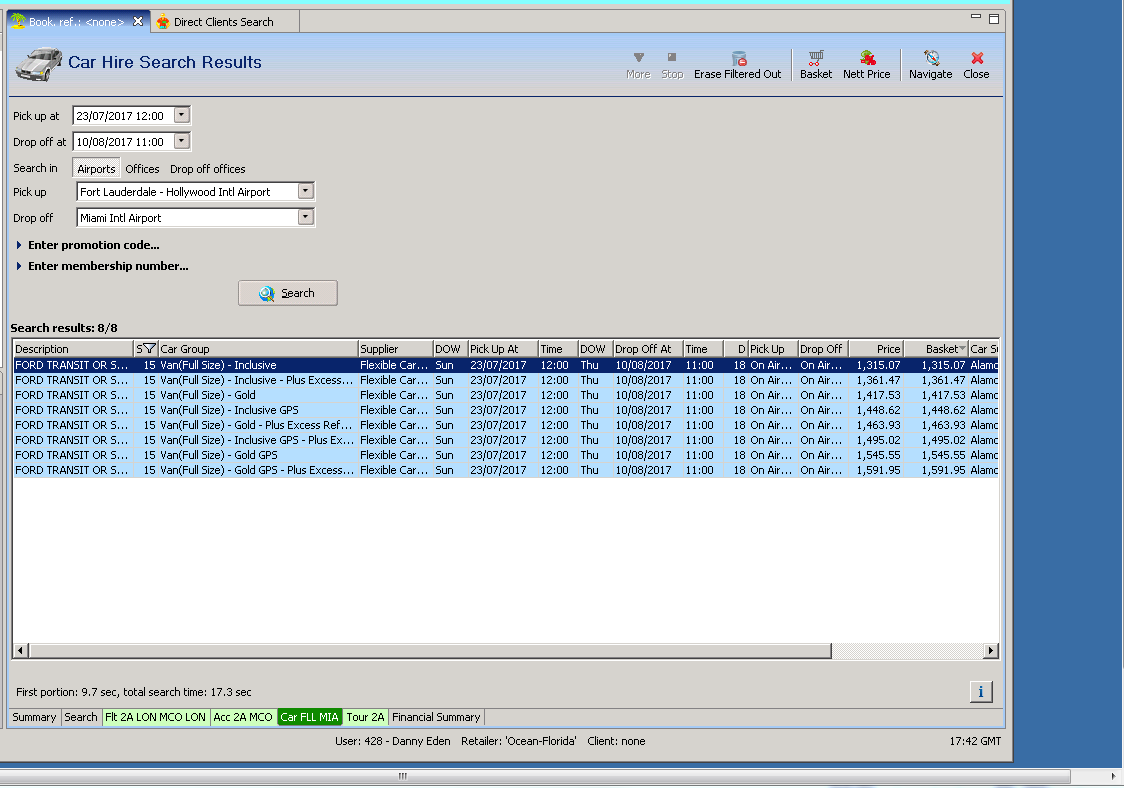Switch to the Financial Summary tab

(436, 717)
